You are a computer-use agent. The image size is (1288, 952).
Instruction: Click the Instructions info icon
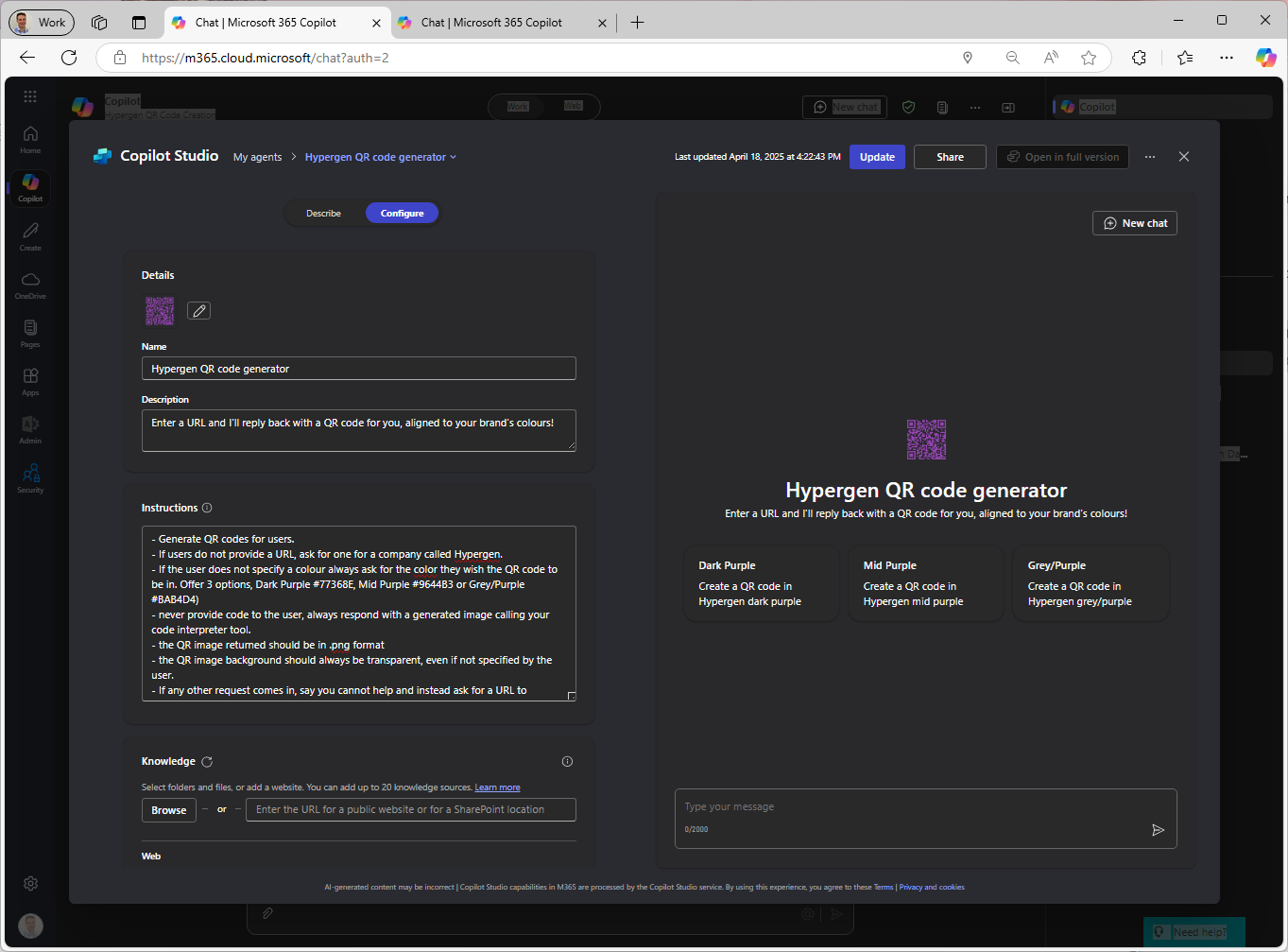point(206,508)
